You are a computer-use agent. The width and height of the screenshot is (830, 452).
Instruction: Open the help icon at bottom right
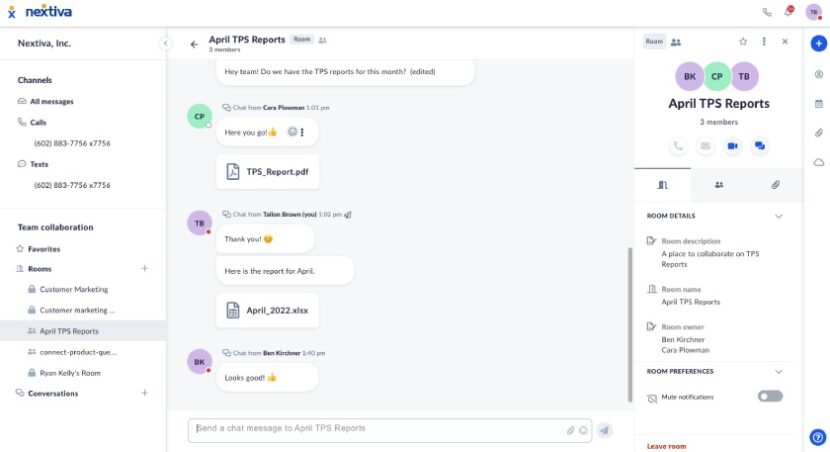817,437
